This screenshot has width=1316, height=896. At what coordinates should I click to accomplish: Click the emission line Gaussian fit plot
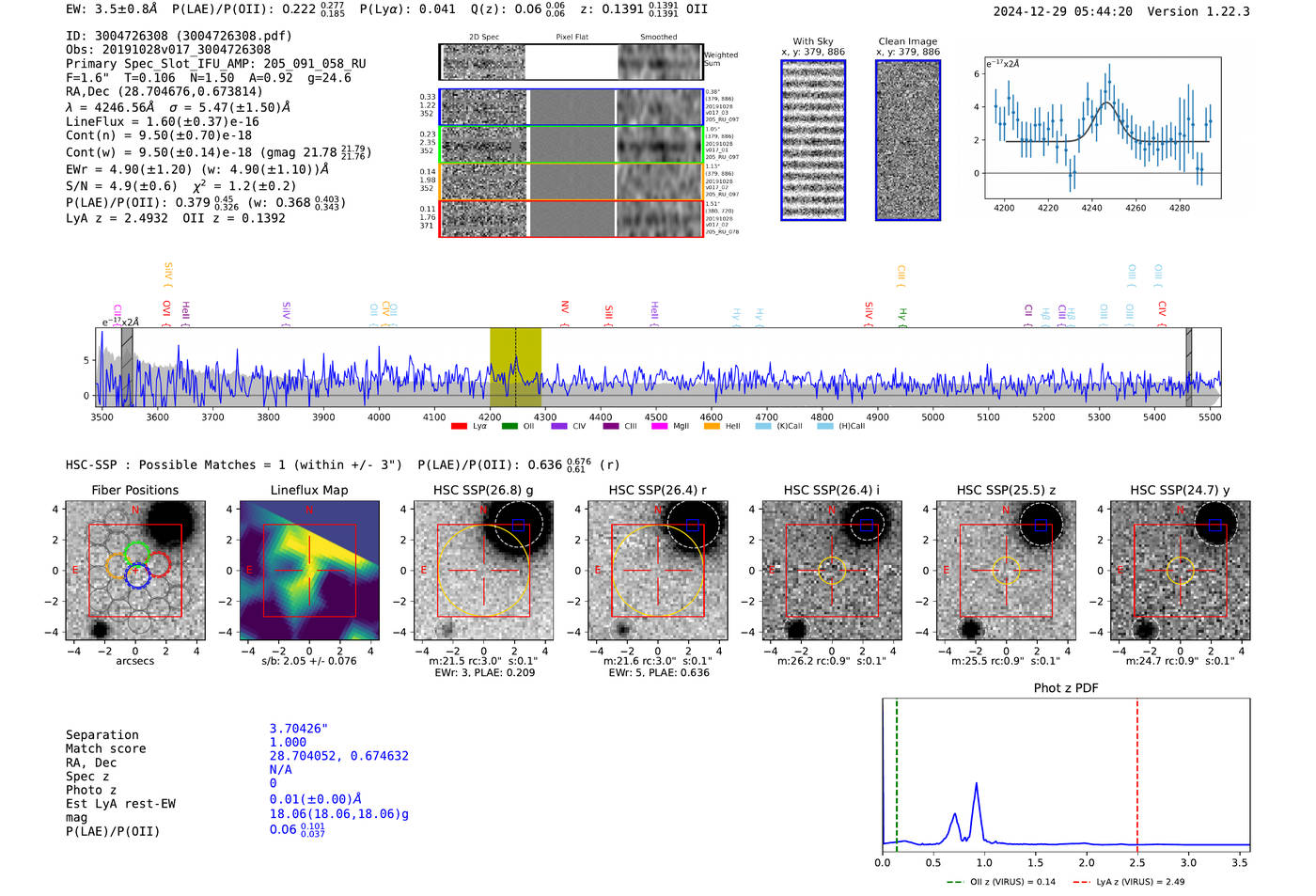1103,128
